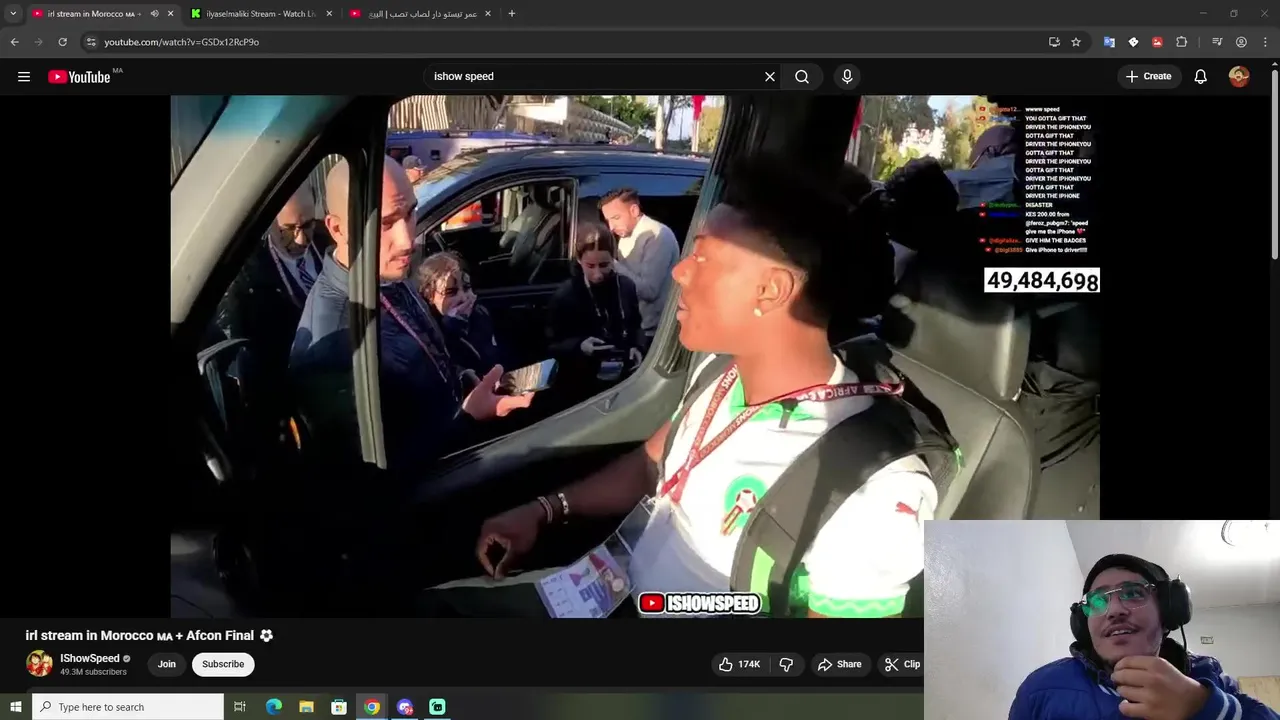
Task: Subscribe to IShowSpeed channel
Action: (x=223, y=664)
